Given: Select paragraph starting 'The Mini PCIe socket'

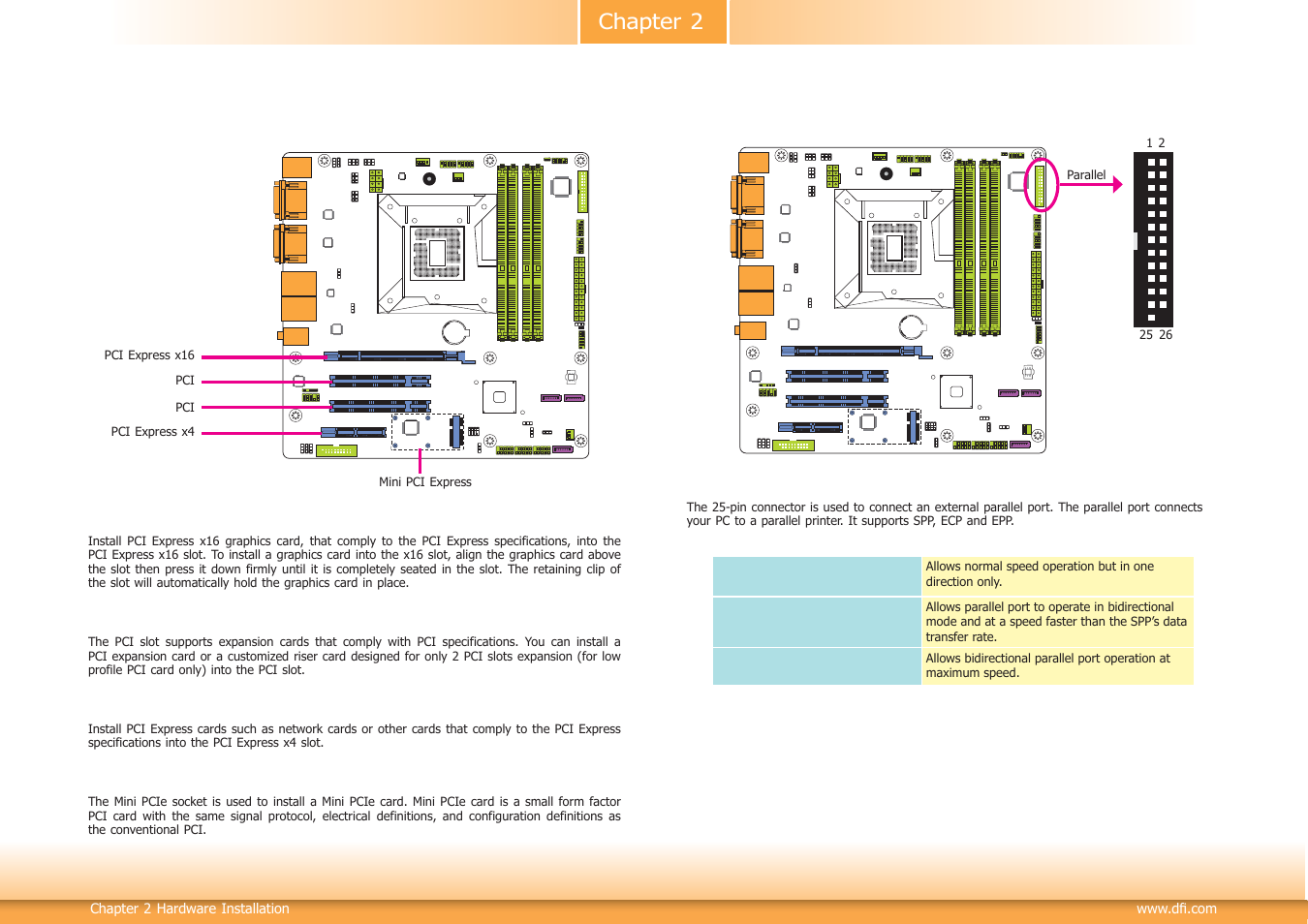Looking at the screenshot, I should tap(355, 816).
